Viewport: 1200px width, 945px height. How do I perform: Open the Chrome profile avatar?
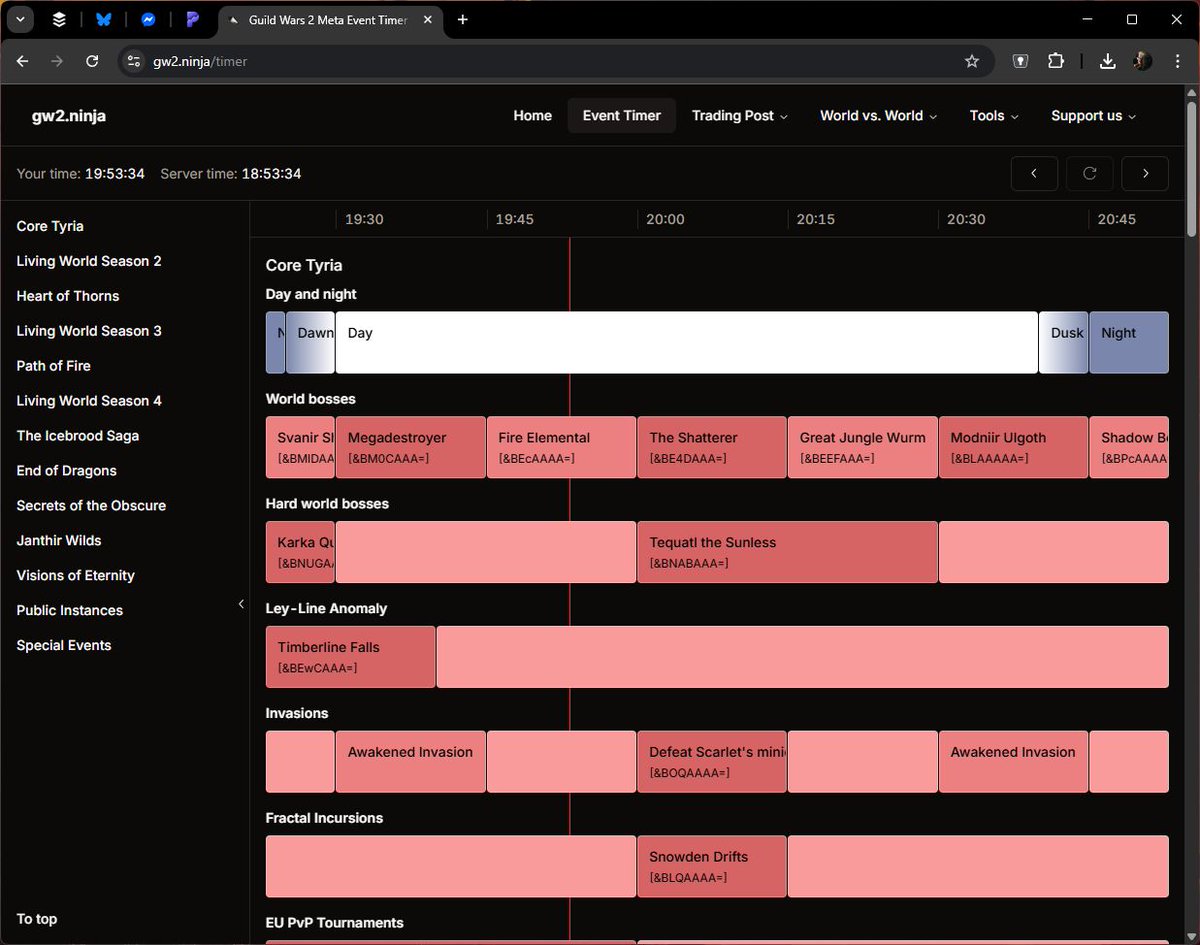click(1142, 61)
